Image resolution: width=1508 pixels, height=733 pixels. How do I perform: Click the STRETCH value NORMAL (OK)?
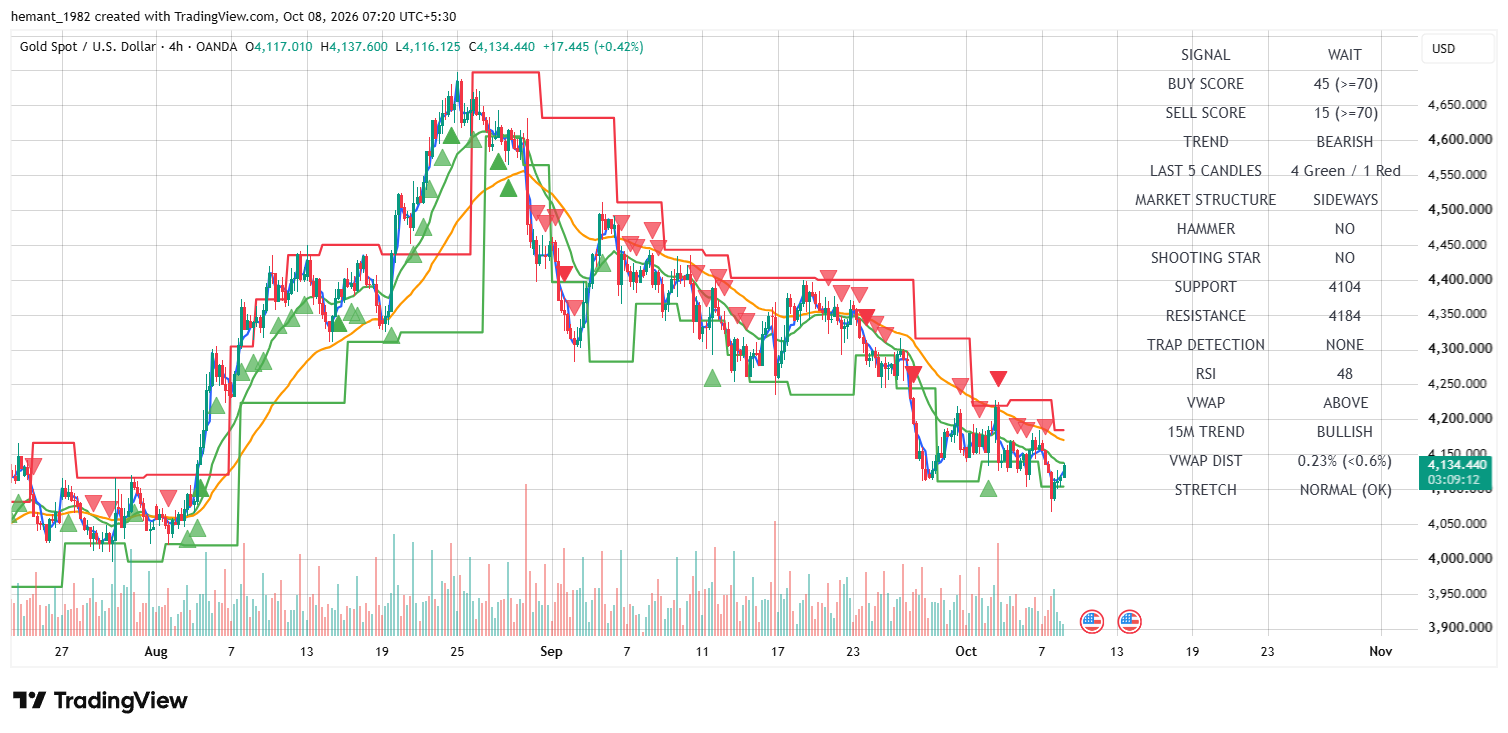[x=1345, y=490]
